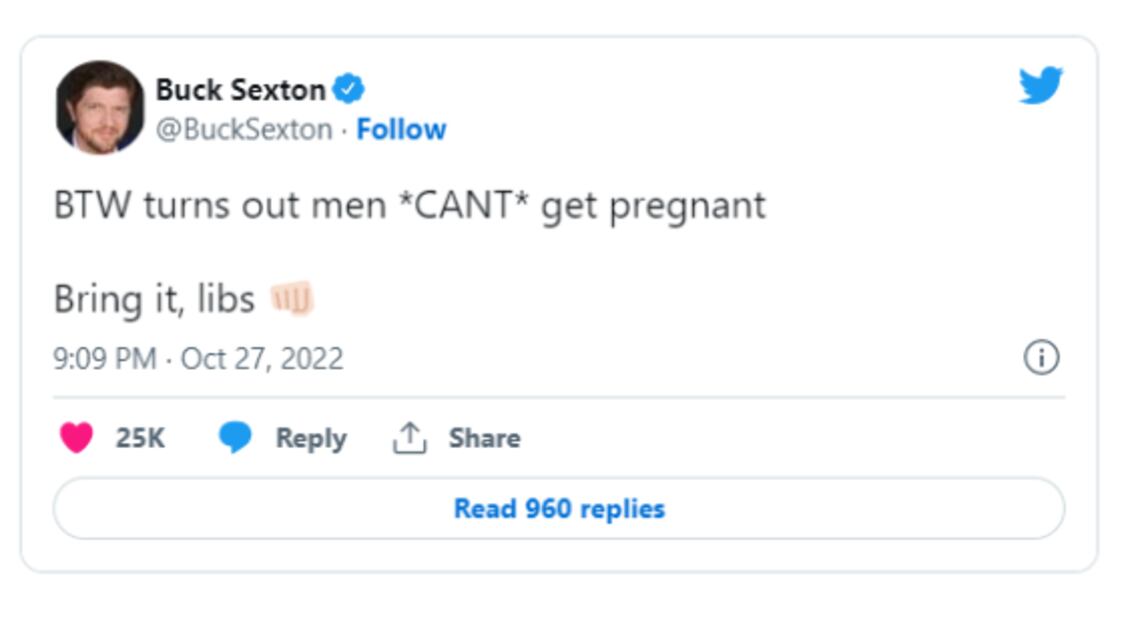Click the Reply text label
1138x620 pixels.
click(x=311, y=438)
